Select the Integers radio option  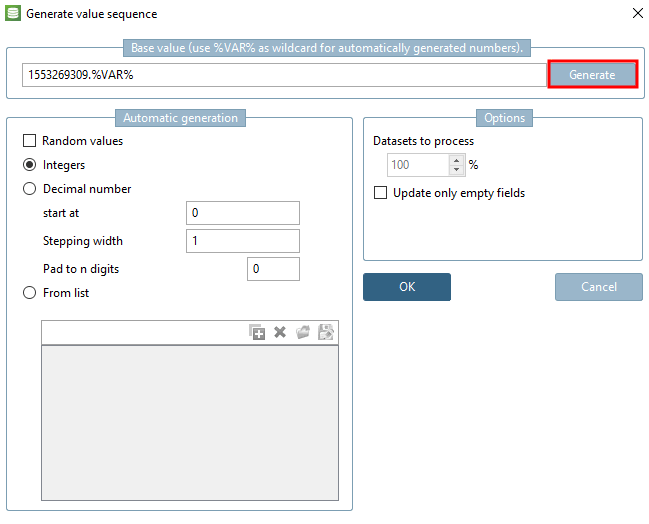30,165
